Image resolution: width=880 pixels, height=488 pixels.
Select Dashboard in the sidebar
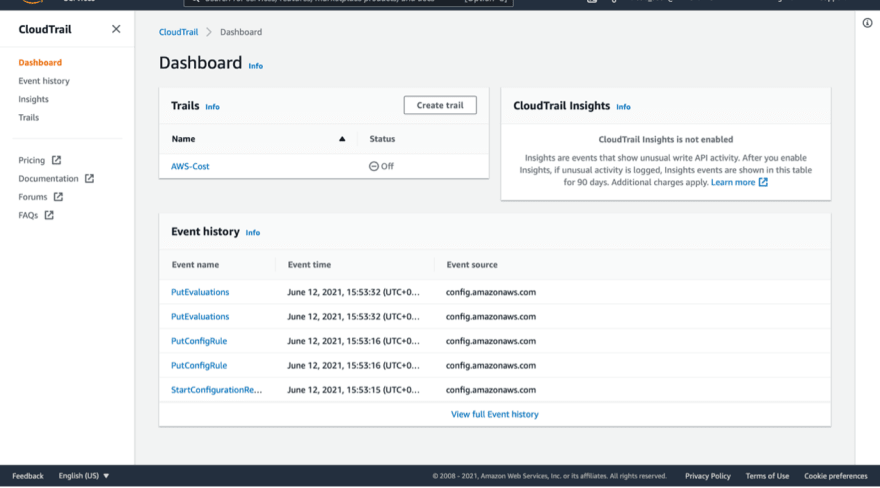click(x=40, y=62)
